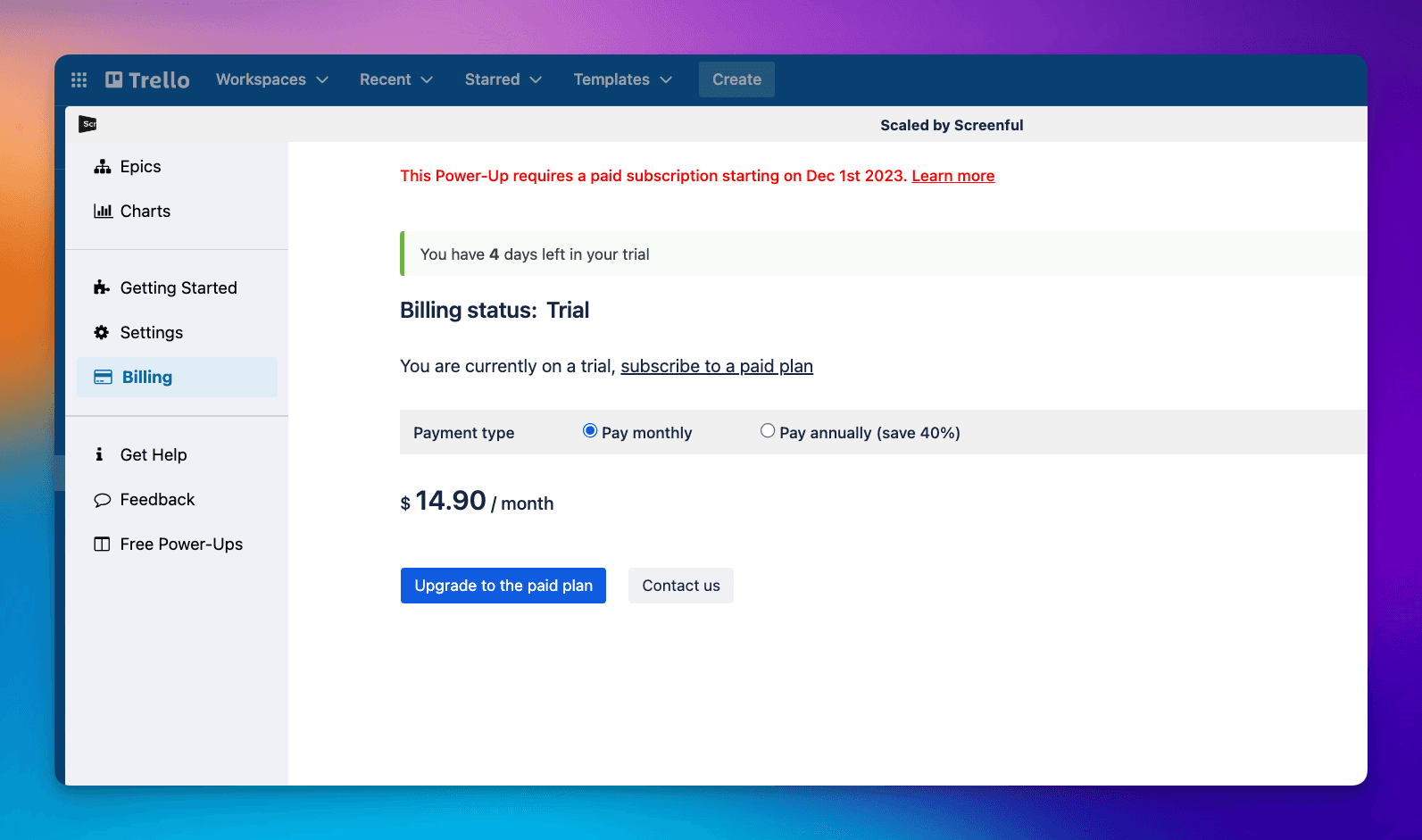Image resolution: width=1422 pixels, height=840 pixels.
Task: Click the 4 days left trial notice
Action: pyautogui.click(x=884, y=254)
